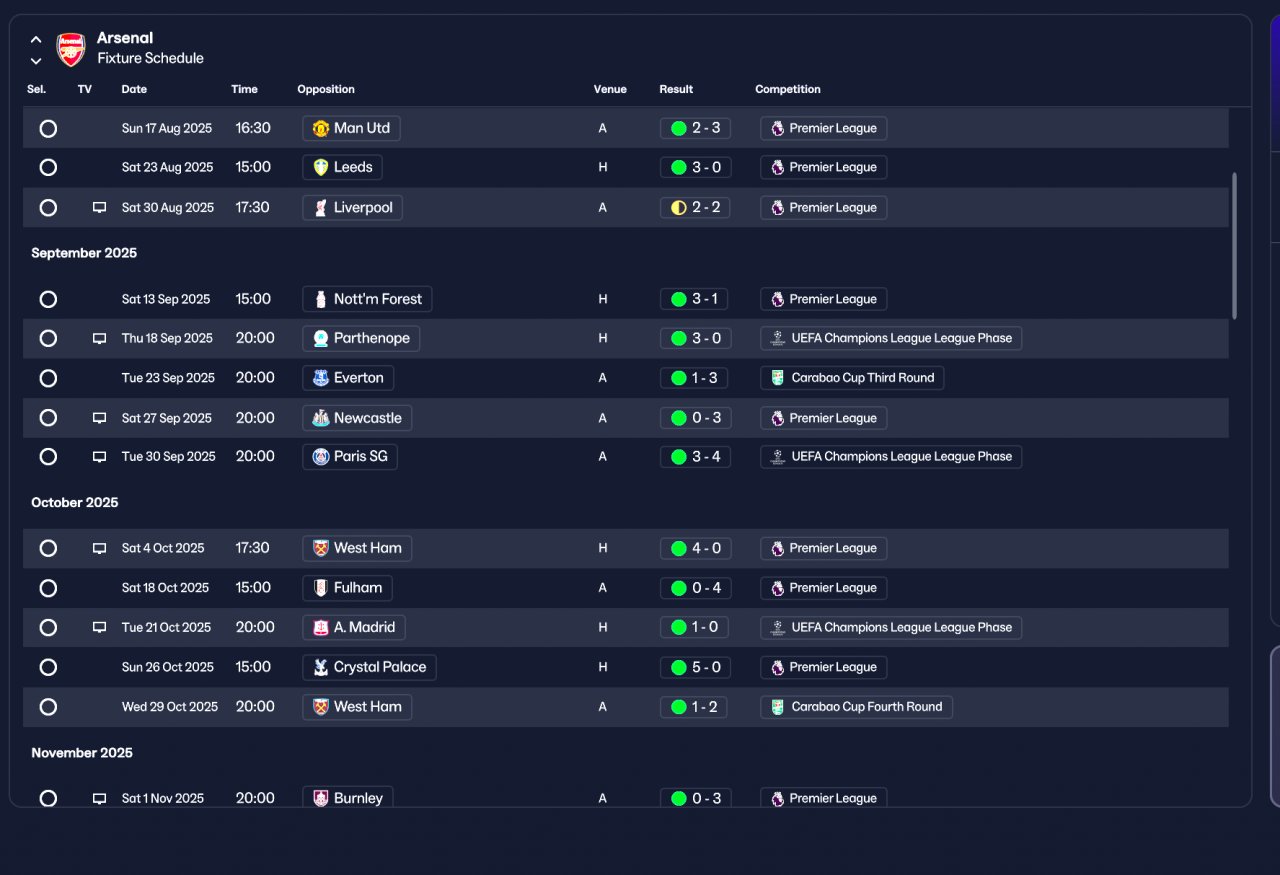Click the TV icon on the Liverpool row
The image size is (1280, 875).
click(x=99, y=208)
